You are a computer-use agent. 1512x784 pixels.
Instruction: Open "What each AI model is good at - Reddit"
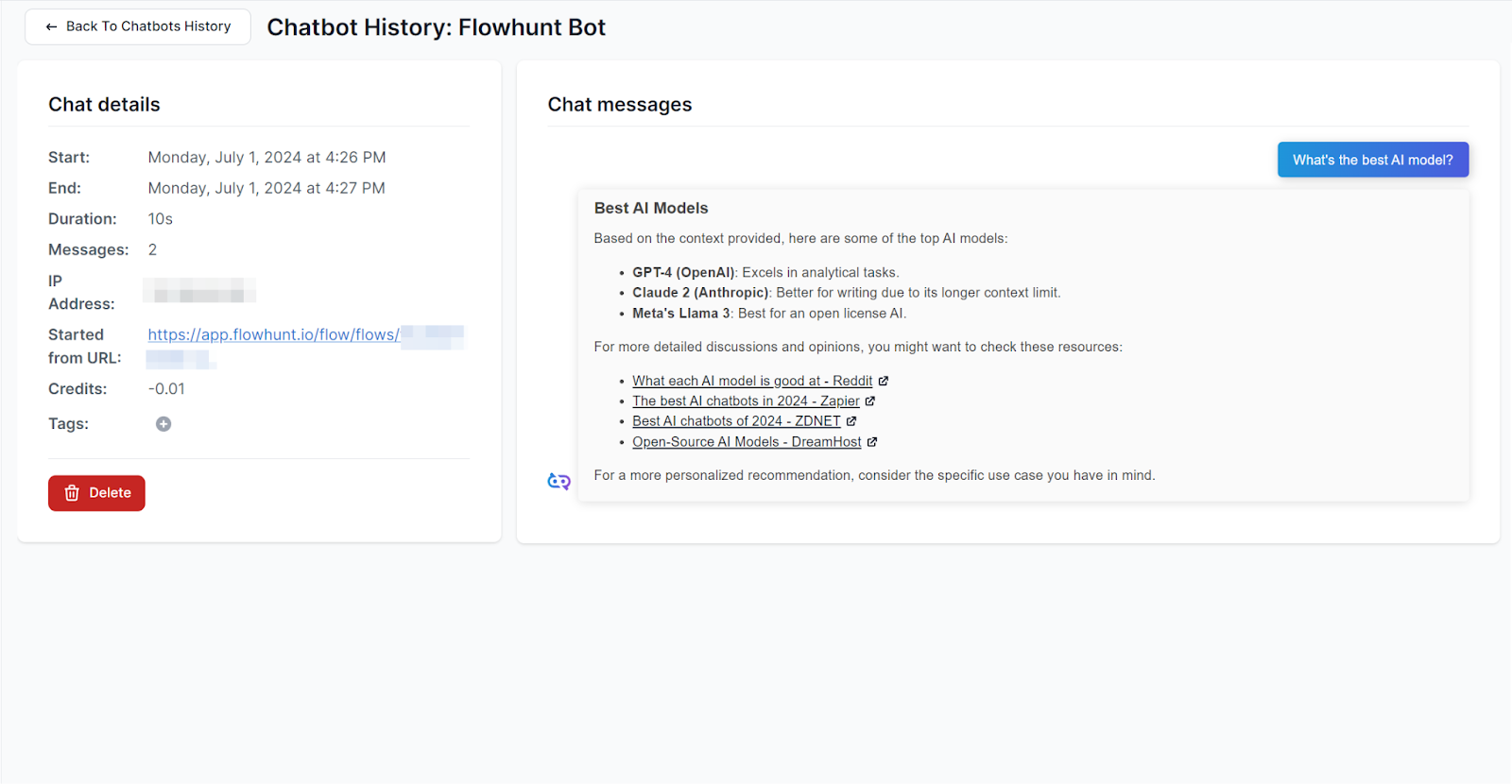(752, 380)
